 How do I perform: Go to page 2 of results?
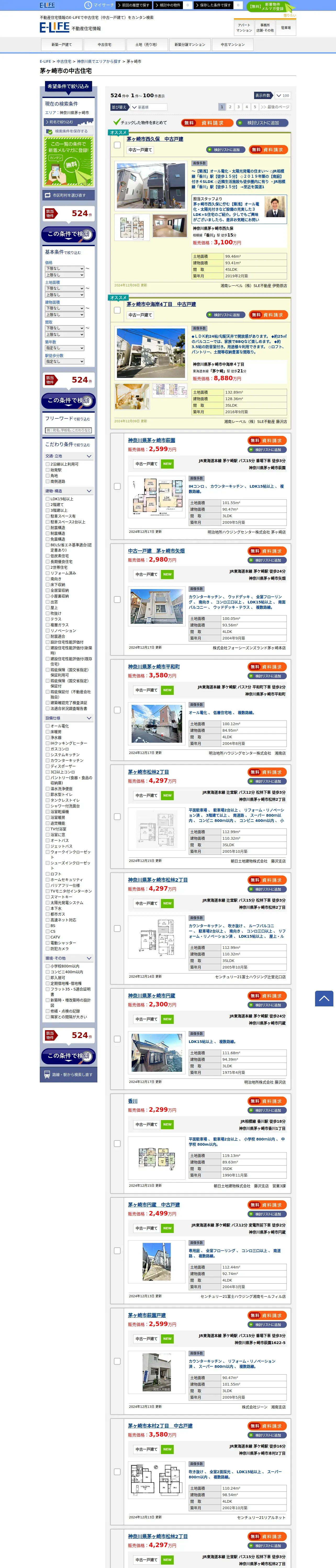coord(230,107)
